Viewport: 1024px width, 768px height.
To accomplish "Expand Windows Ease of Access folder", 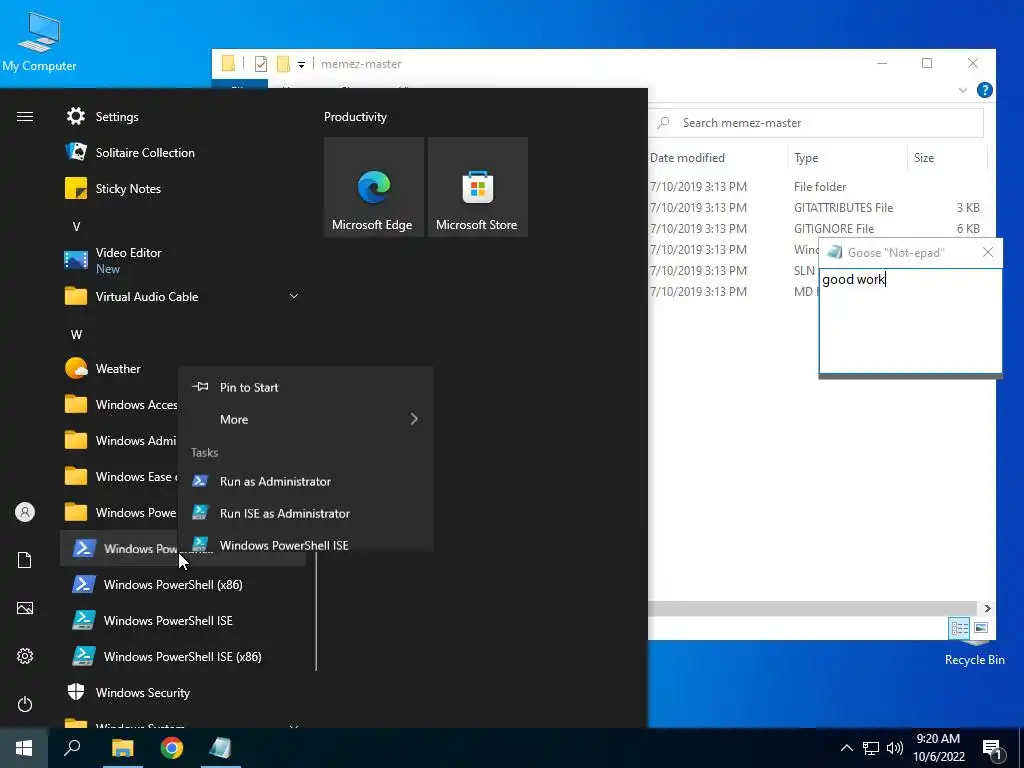I will pyautogui.click(x=120, y=477).
